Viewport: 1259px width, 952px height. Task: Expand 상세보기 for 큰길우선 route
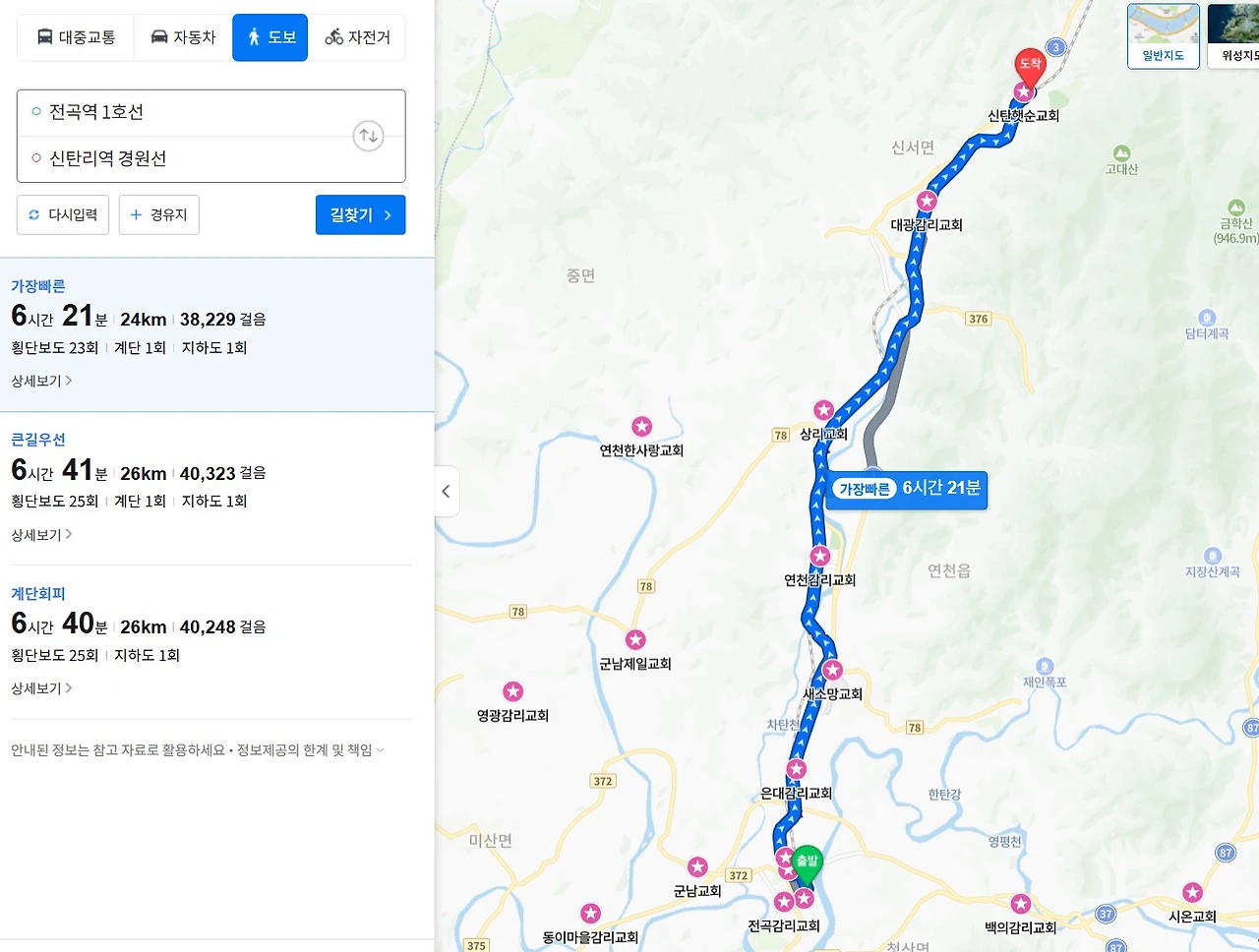click(41, 535)
